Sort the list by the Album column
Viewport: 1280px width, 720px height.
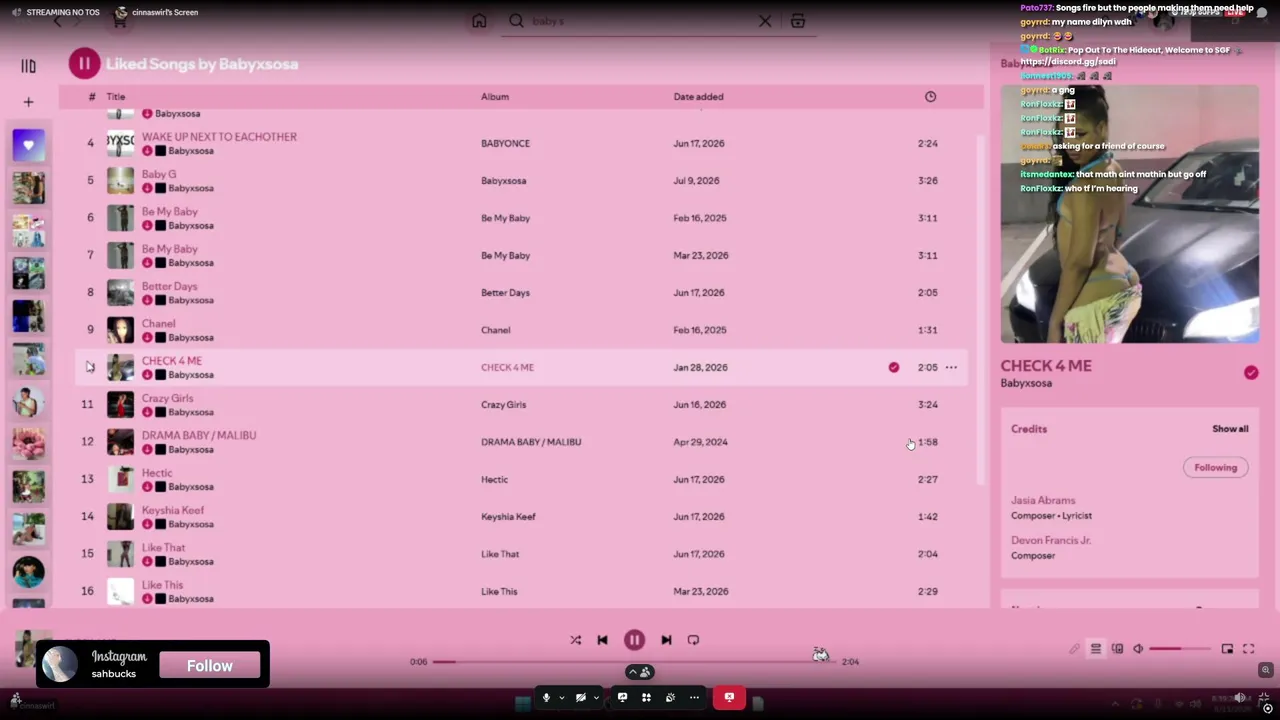click(495, 97)
